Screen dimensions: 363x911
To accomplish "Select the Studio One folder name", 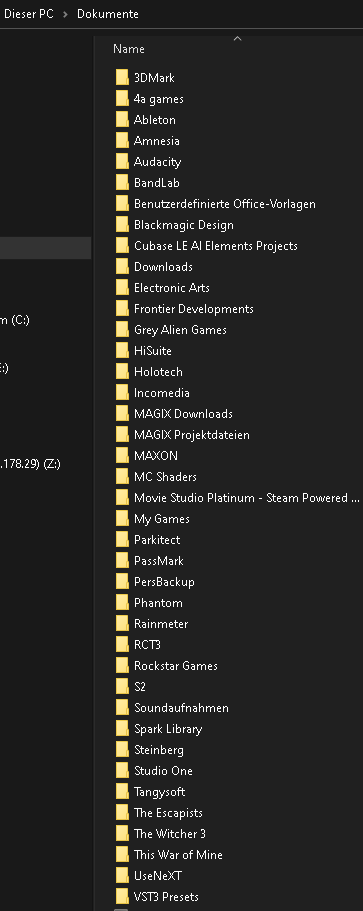I will tap(163, 771).
